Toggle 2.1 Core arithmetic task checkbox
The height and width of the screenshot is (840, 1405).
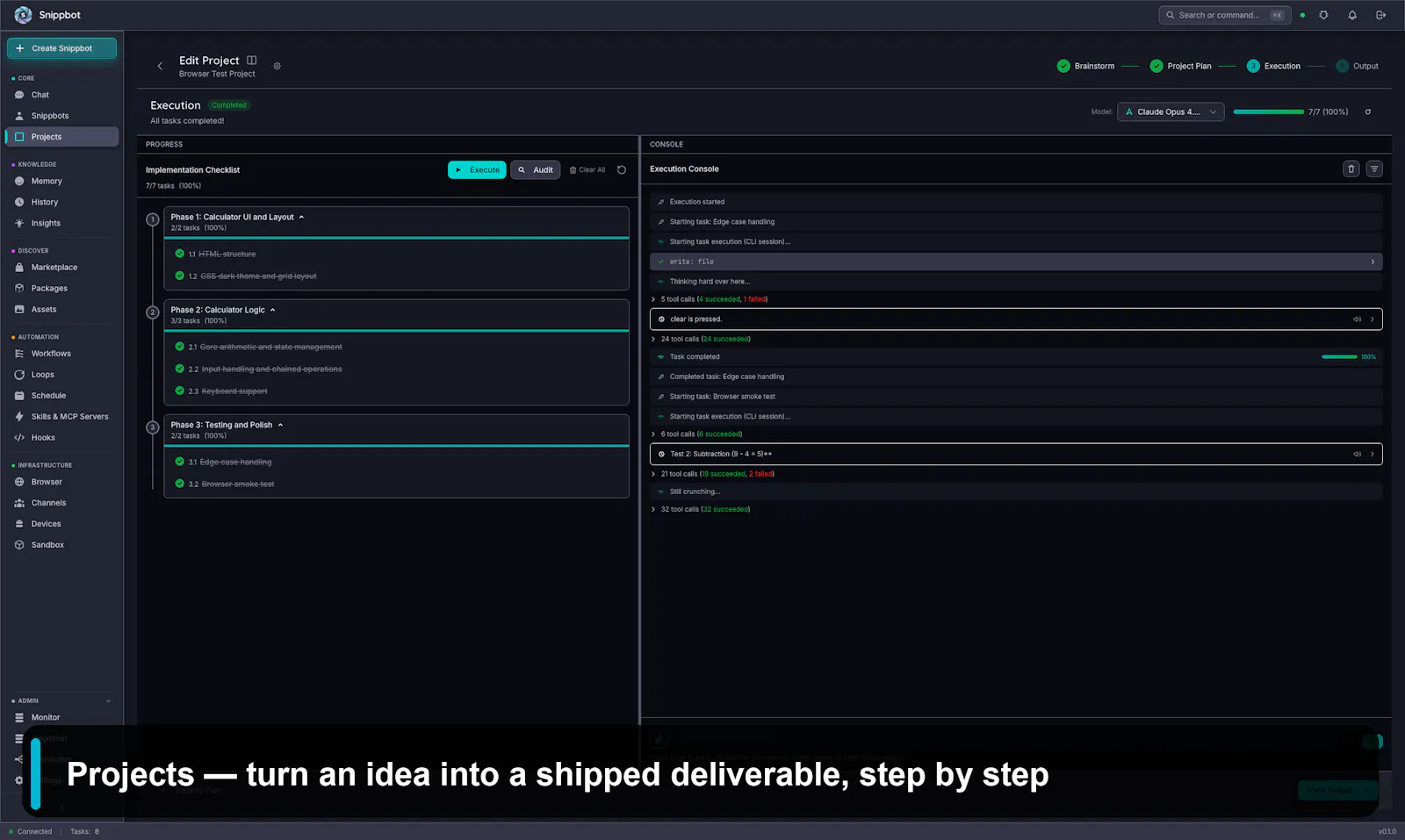coord(180,347)
